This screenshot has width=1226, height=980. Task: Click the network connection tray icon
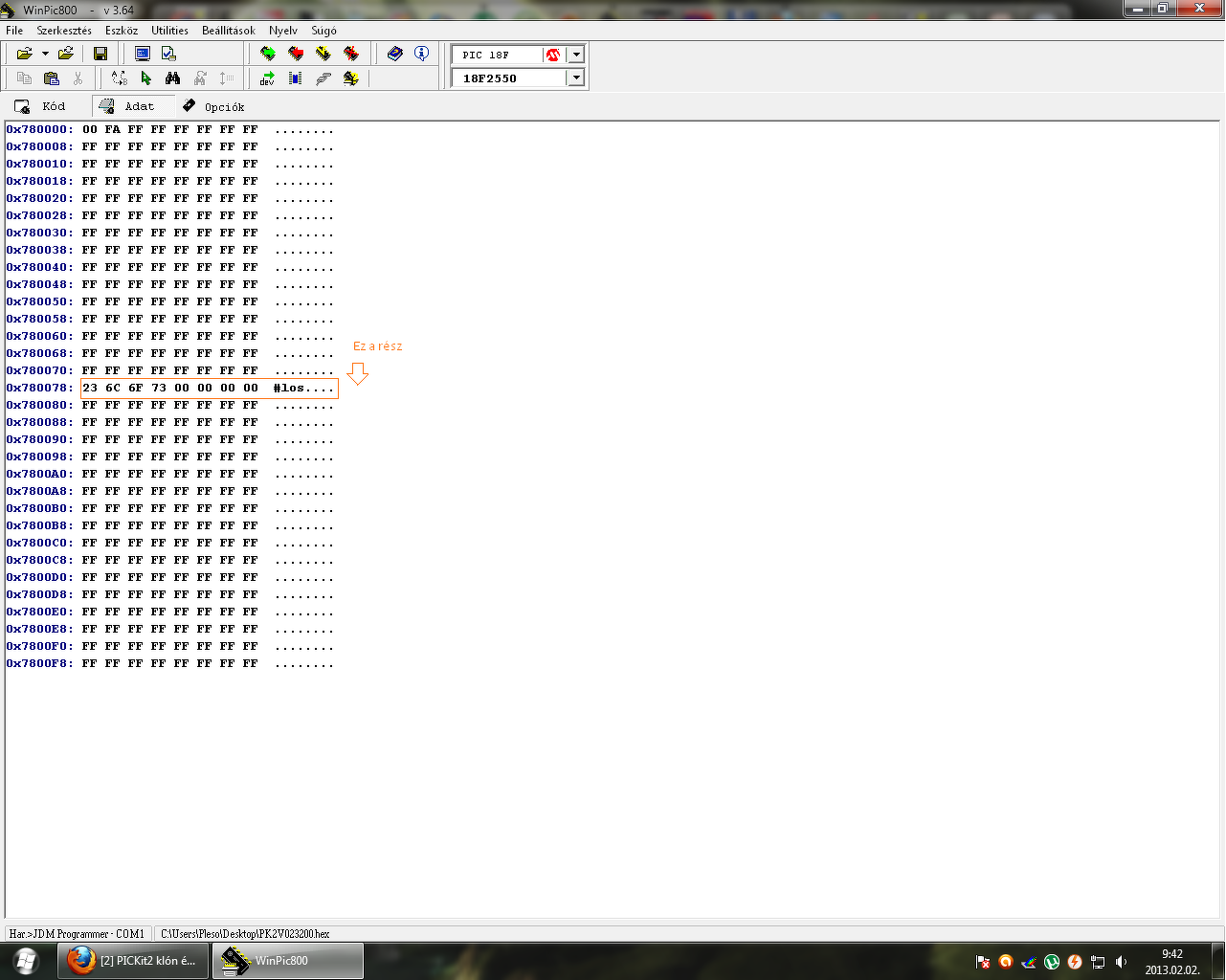click(x=1098, y=962)
